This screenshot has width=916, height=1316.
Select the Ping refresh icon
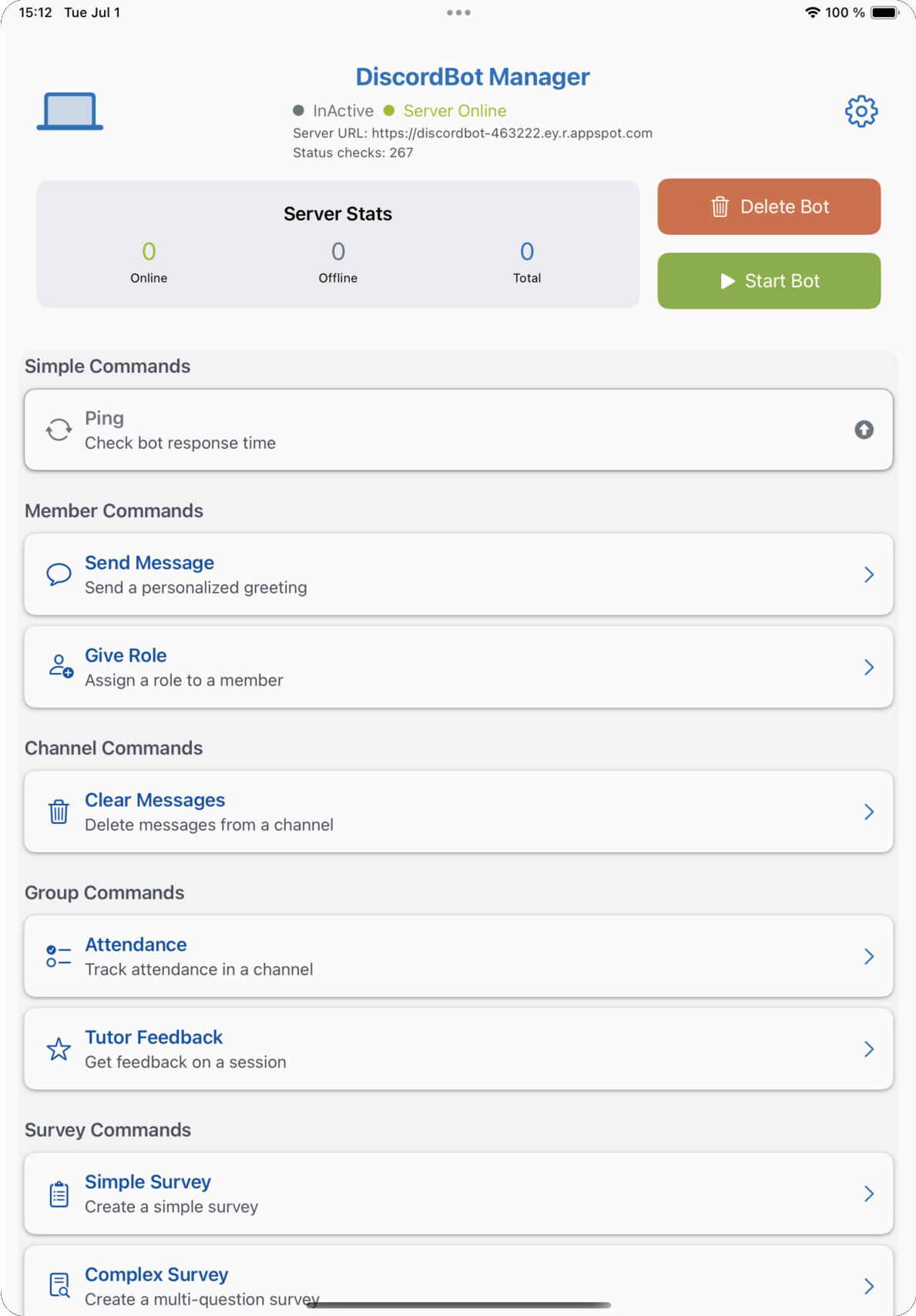[x=59, y=429]
